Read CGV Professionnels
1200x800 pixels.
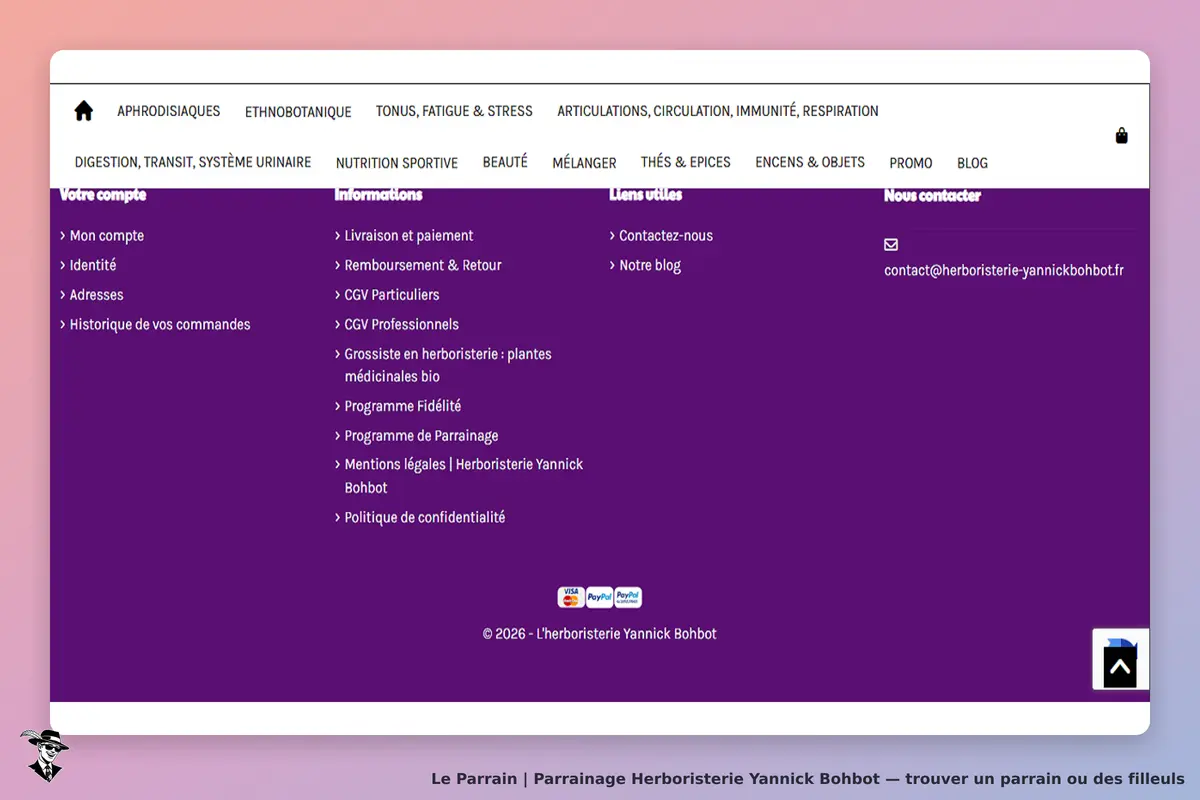402,324
